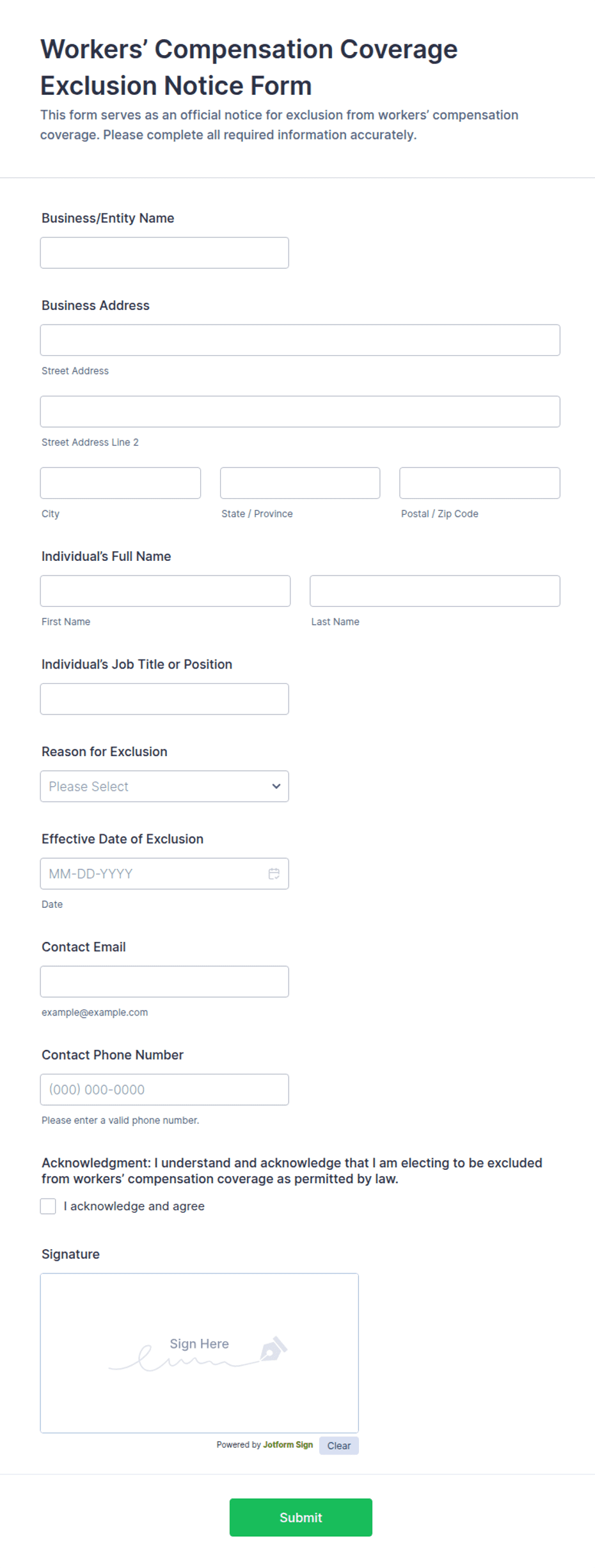Follow the Jotform Sign link
595x1568 pixels.
pyautogui.click(x=288, y=1444)
